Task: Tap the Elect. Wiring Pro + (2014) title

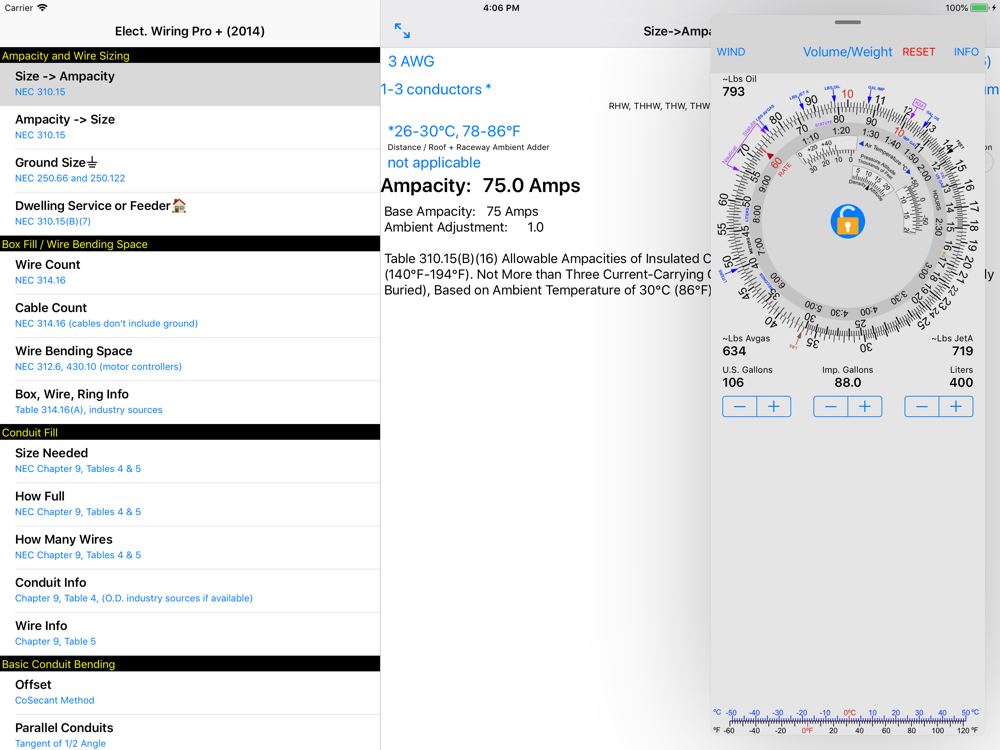Action: (x=189, y=31)
